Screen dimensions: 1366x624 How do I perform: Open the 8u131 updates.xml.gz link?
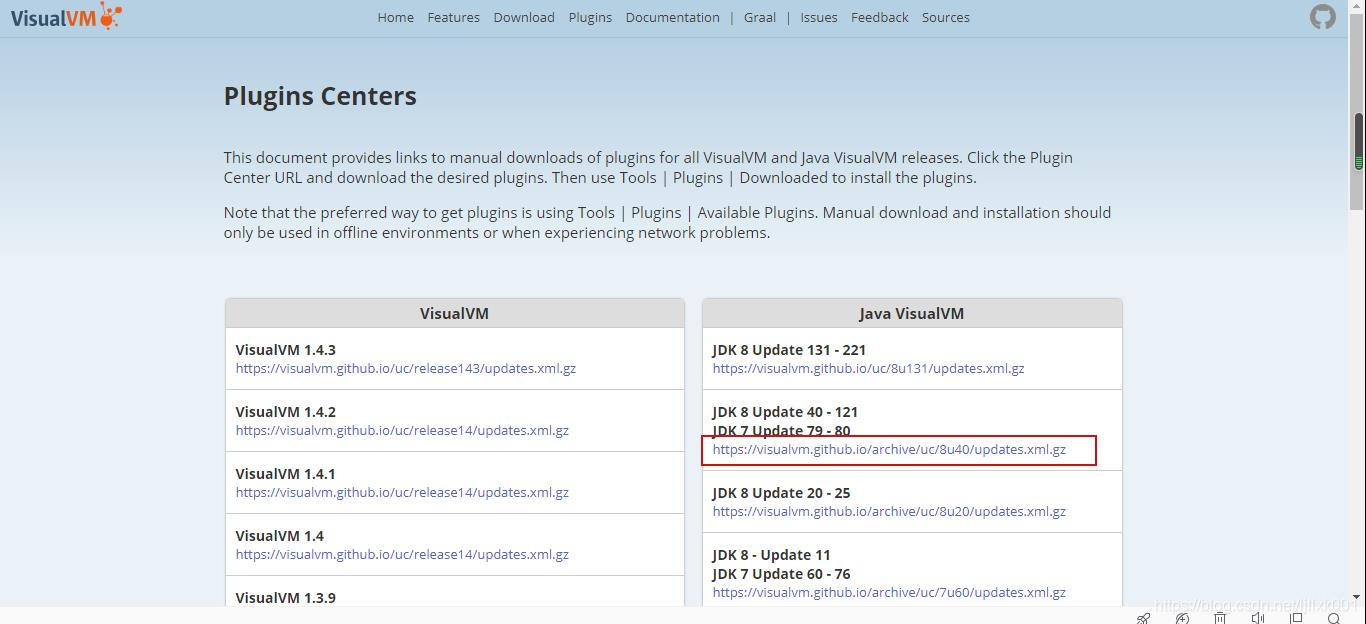[x=868, y=368]
